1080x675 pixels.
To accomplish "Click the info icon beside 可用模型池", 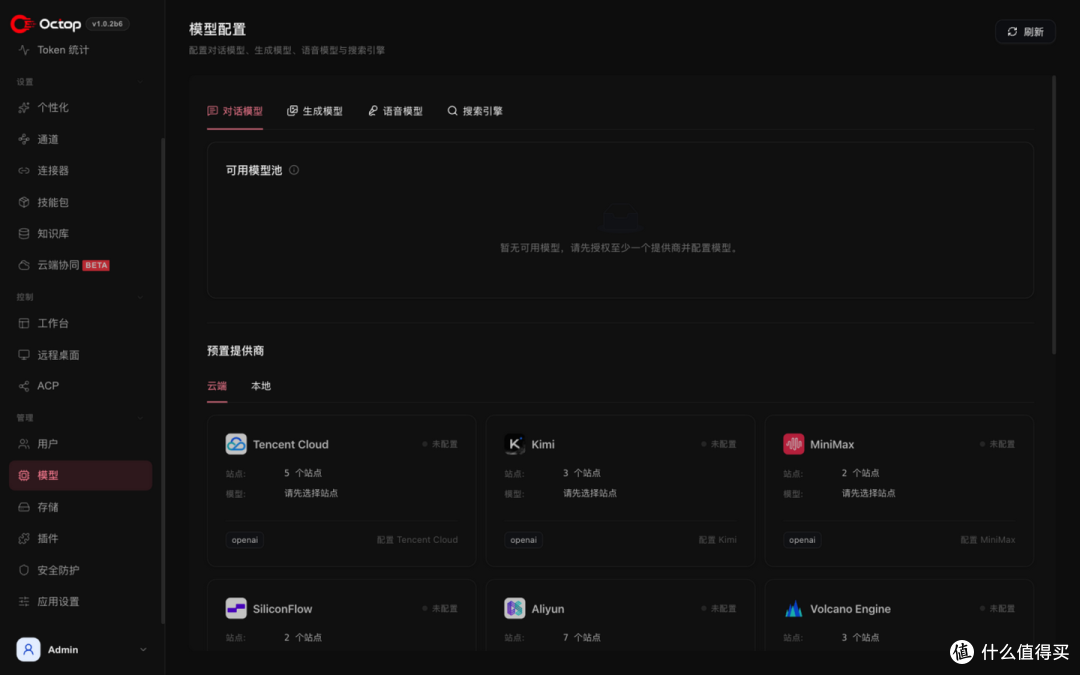I will 294,170.
